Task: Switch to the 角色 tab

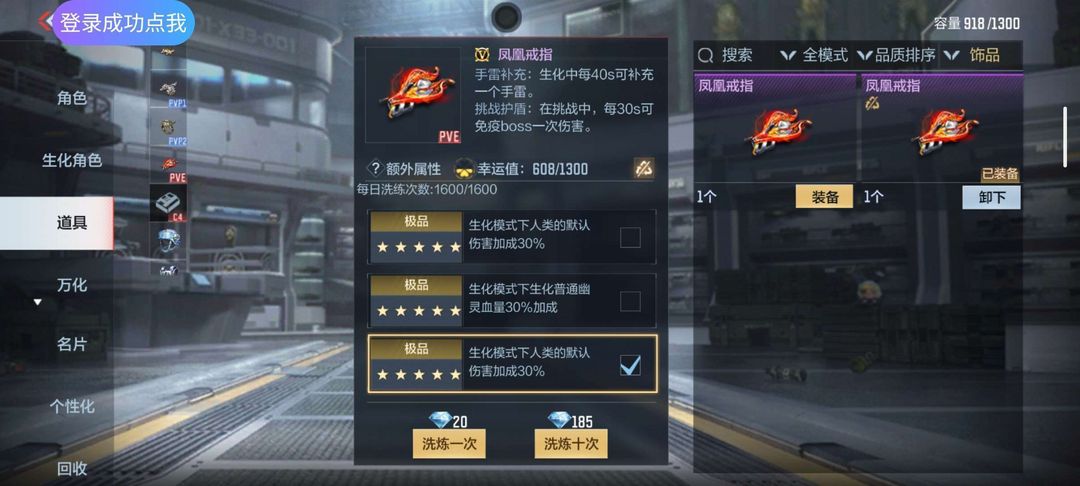Action: (x=72, y=98)
